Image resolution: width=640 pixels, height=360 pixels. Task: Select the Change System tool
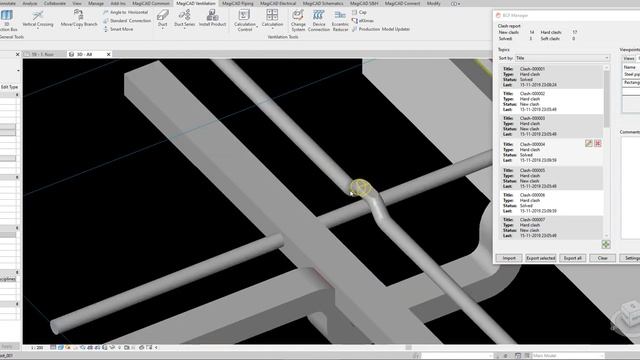(298, 20)
